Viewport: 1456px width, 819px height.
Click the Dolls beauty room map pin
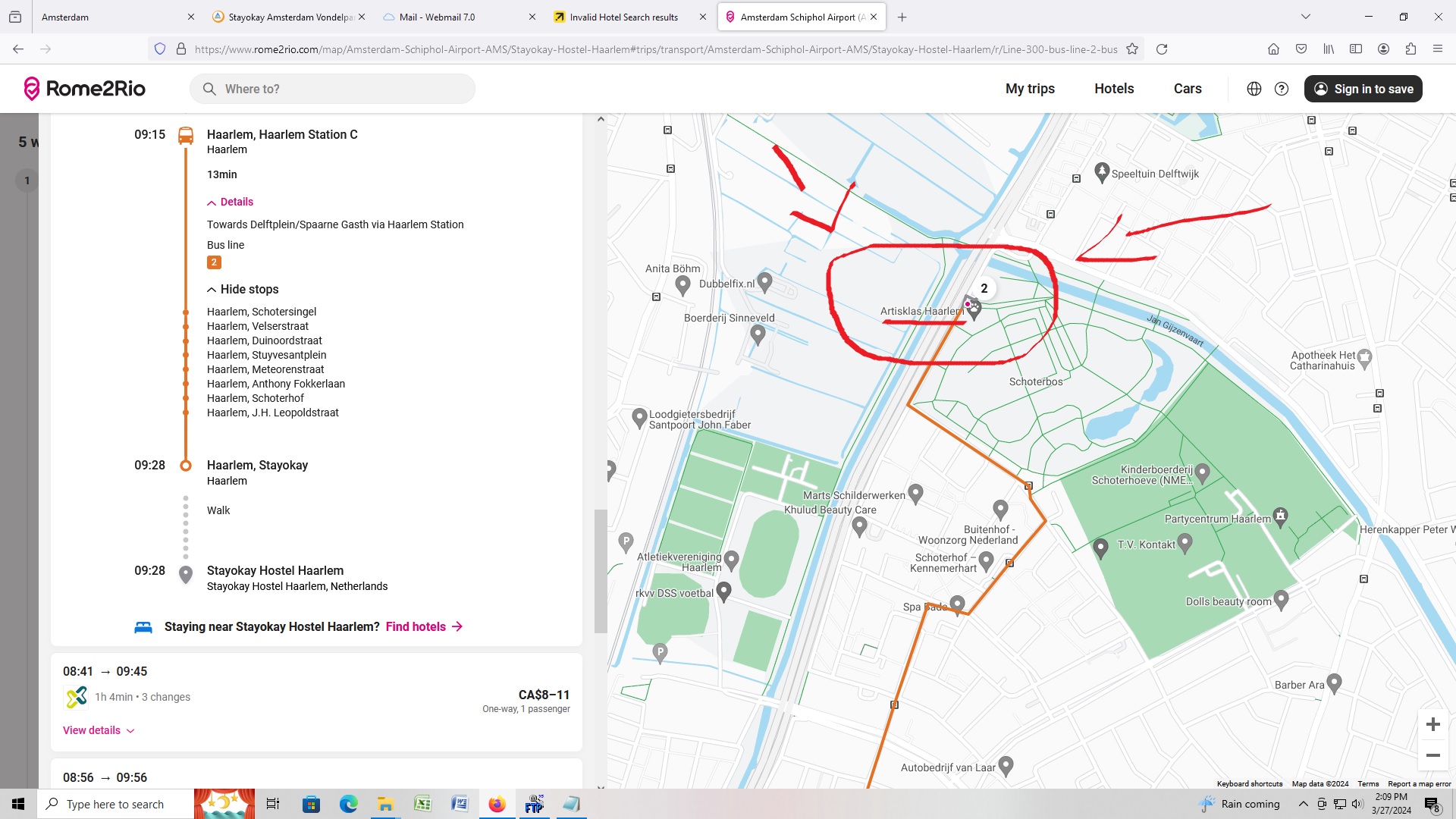pos(1282,600)
